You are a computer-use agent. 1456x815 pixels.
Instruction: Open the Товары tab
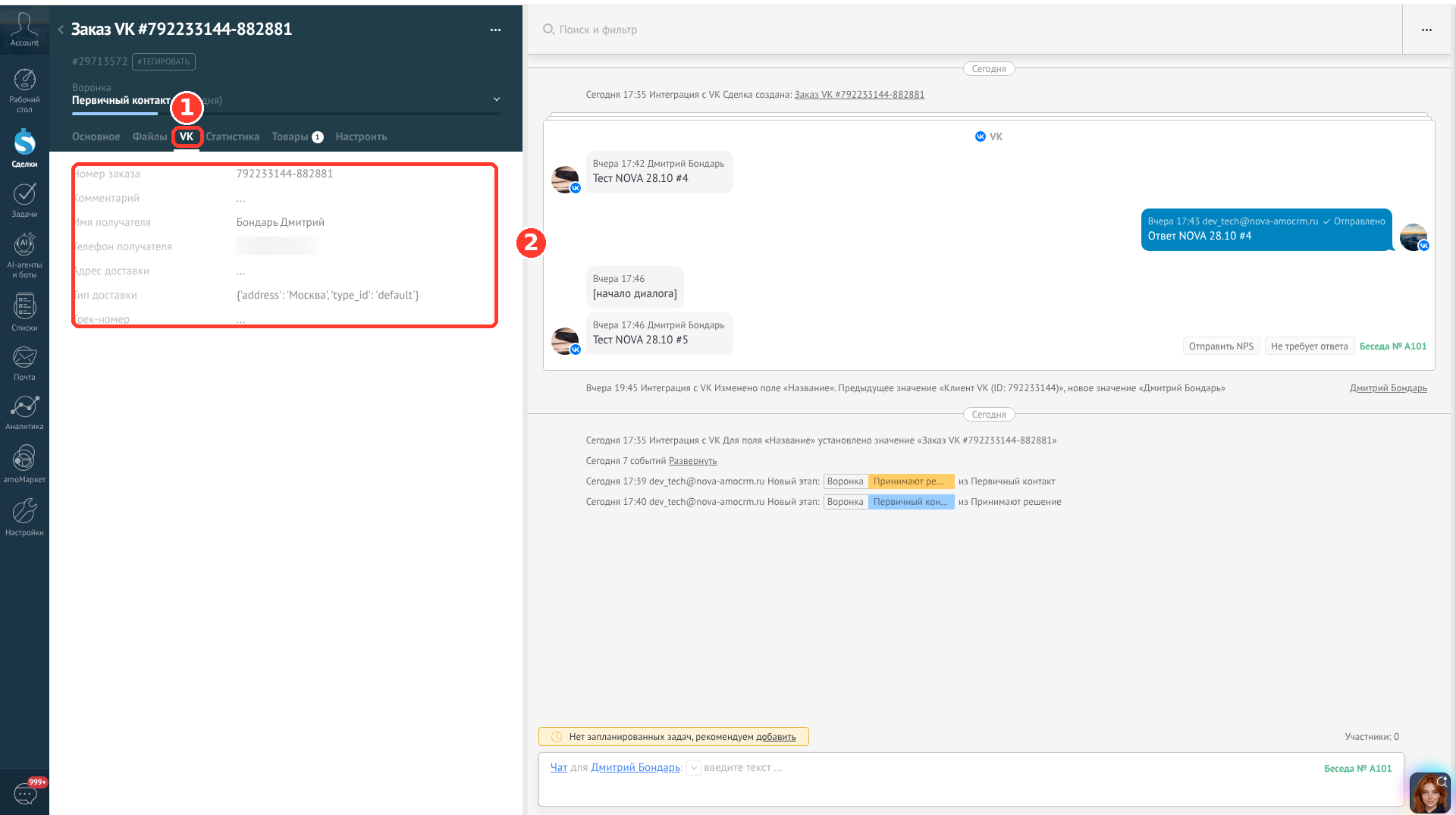pos(297,136)
